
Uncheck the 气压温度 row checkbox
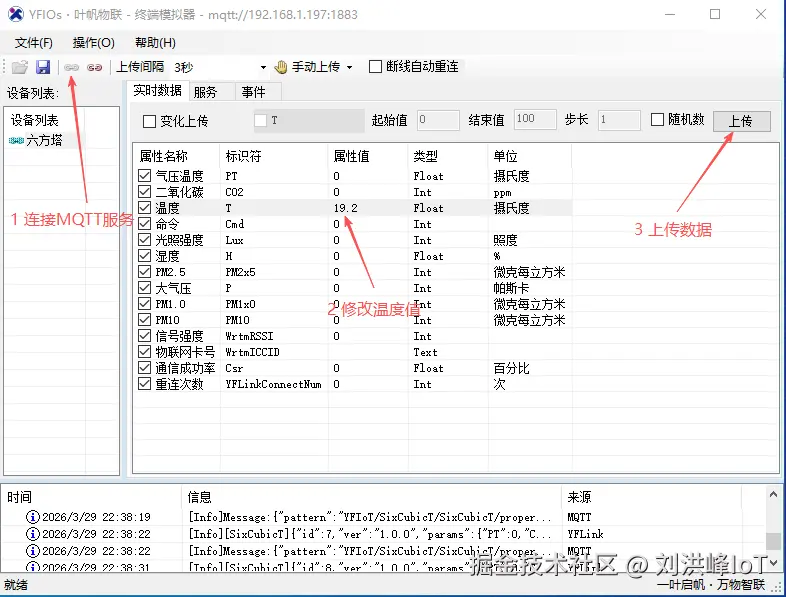pos(144,175)
